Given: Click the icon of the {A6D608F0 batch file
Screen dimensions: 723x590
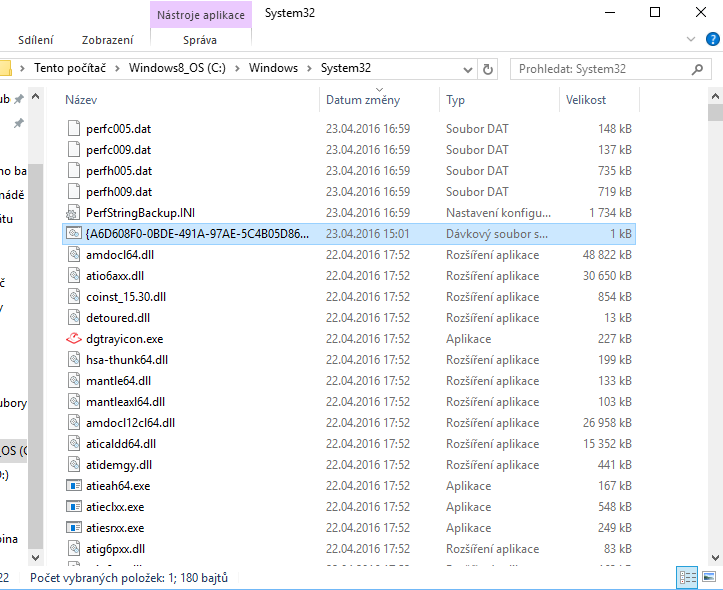Looking at the screenshot, I should [x=74, y=233].
